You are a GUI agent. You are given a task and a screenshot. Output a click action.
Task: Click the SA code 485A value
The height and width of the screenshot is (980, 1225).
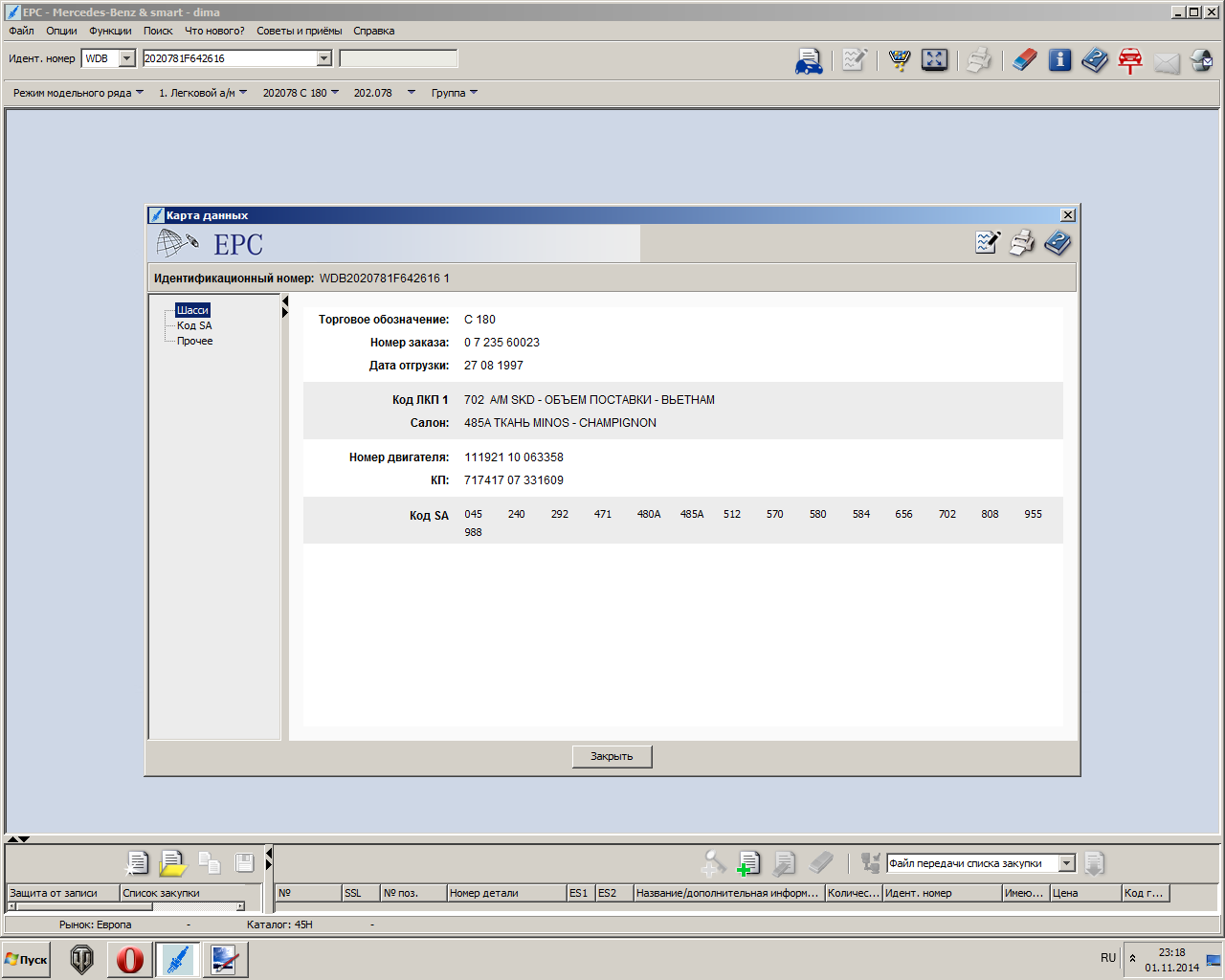(692, 514)
